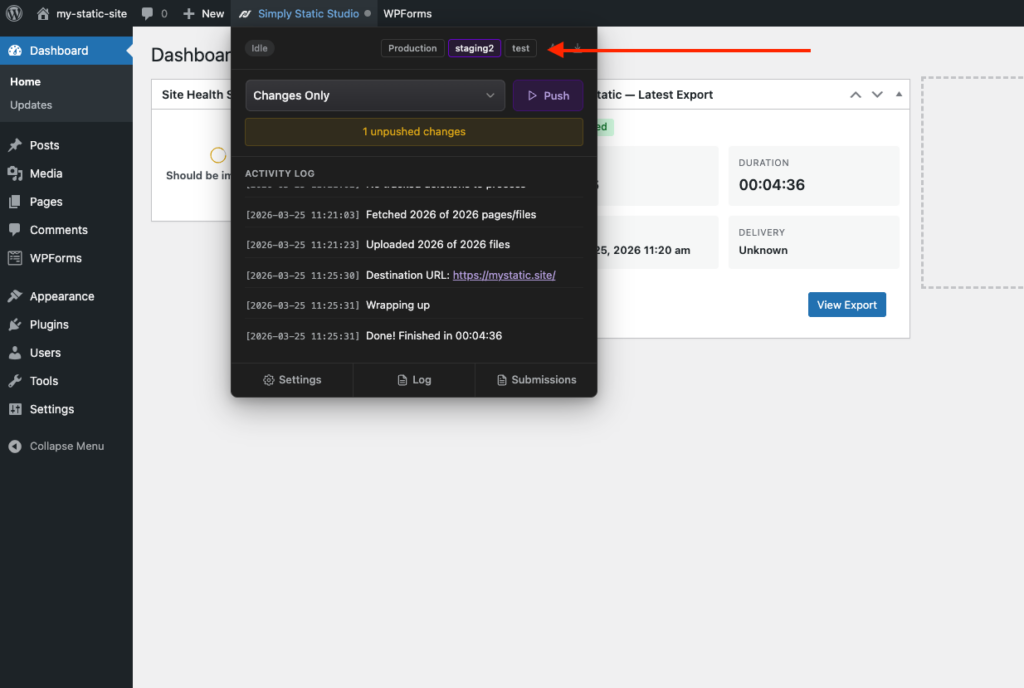
Task: Activate the test environment
Action: [x=519, y=47]
